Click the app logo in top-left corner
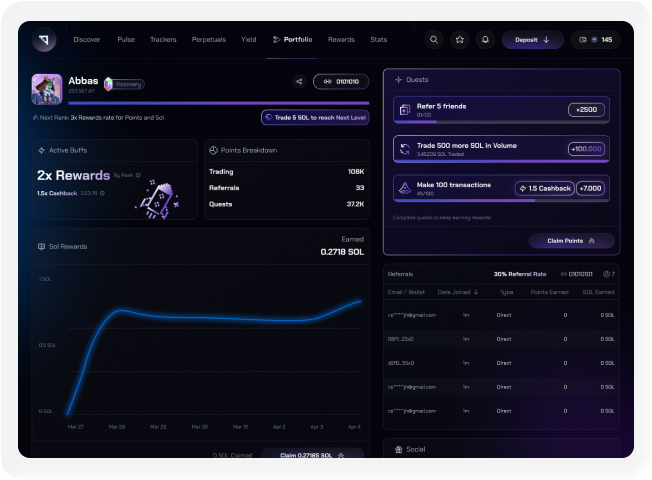 coord(44,40)
